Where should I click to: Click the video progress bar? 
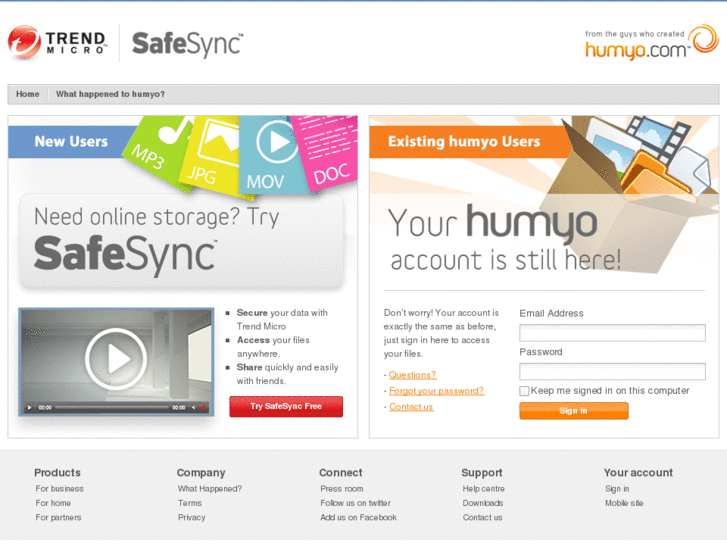[112, 408]
